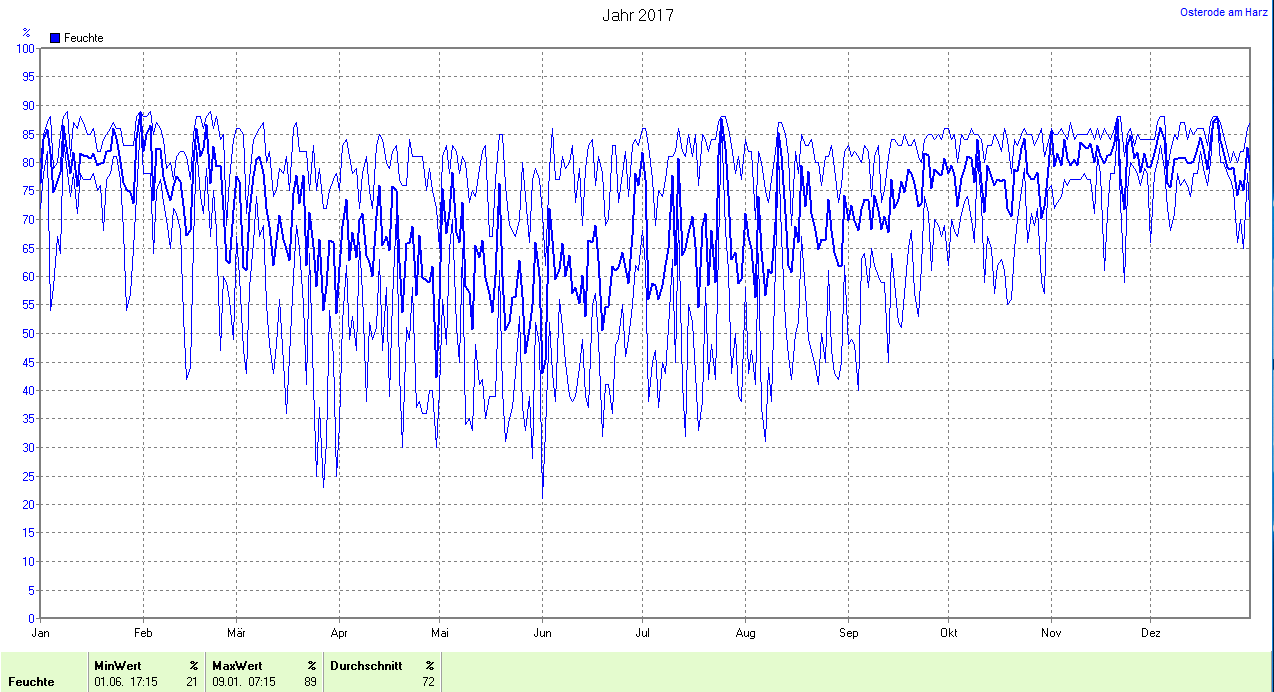Click the Jun label on the timeline

tap(542, 633)
